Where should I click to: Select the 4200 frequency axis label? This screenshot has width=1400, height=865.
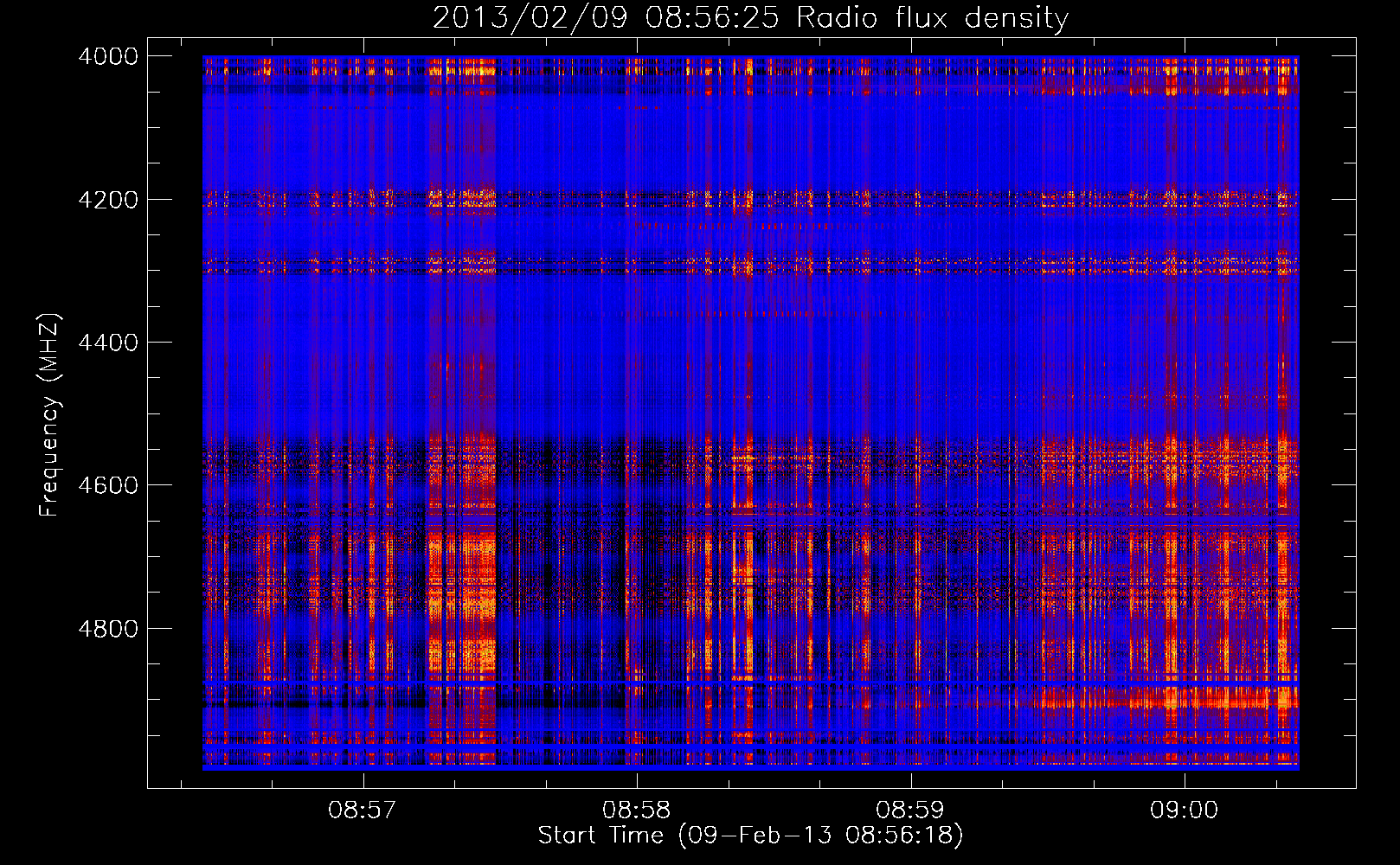click(108, 200)
